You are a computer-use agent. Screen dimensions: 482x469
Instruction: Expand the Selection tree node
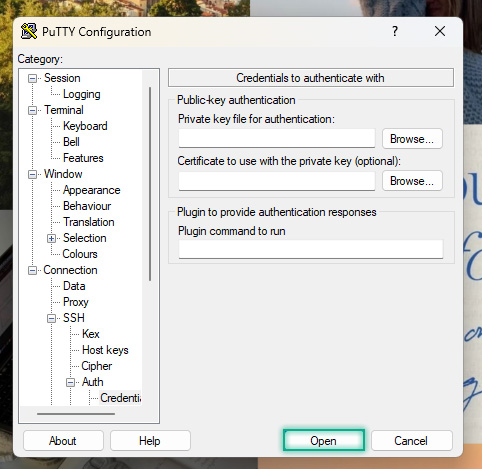coord(51,238)
